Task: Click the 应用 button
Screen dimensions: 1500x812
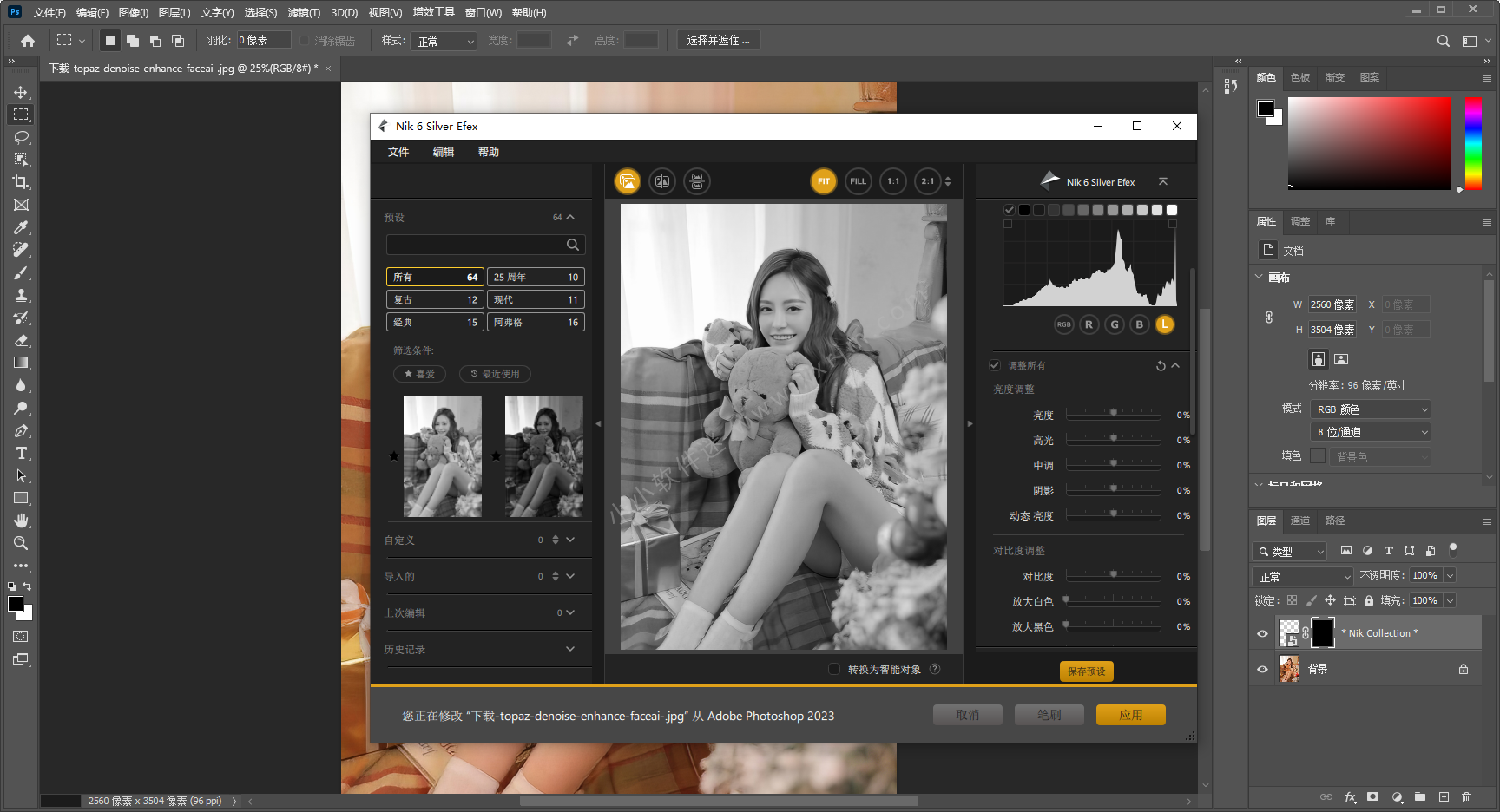Action: coord(1131,715)
